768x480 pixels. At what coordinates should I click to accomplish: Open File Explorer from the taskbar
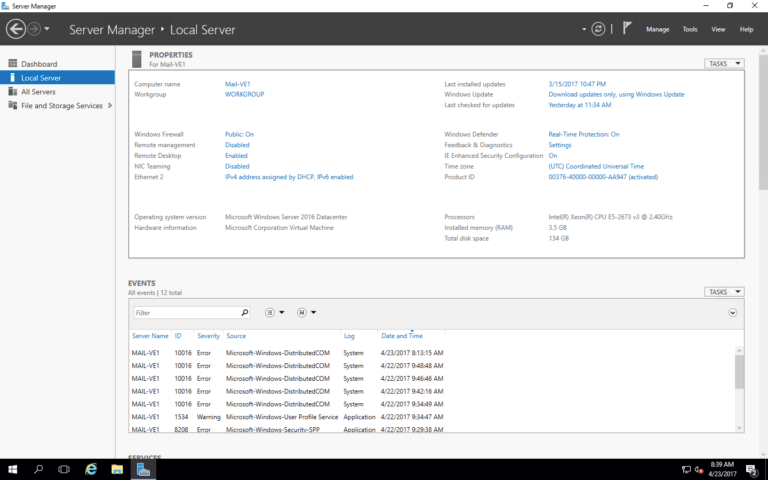[x=117, y=469]
